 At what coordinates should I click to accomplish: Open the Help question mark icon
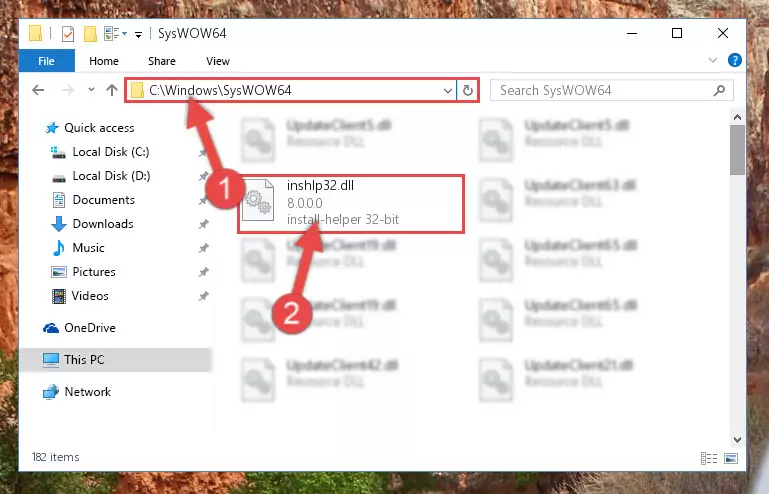[734, 60]
